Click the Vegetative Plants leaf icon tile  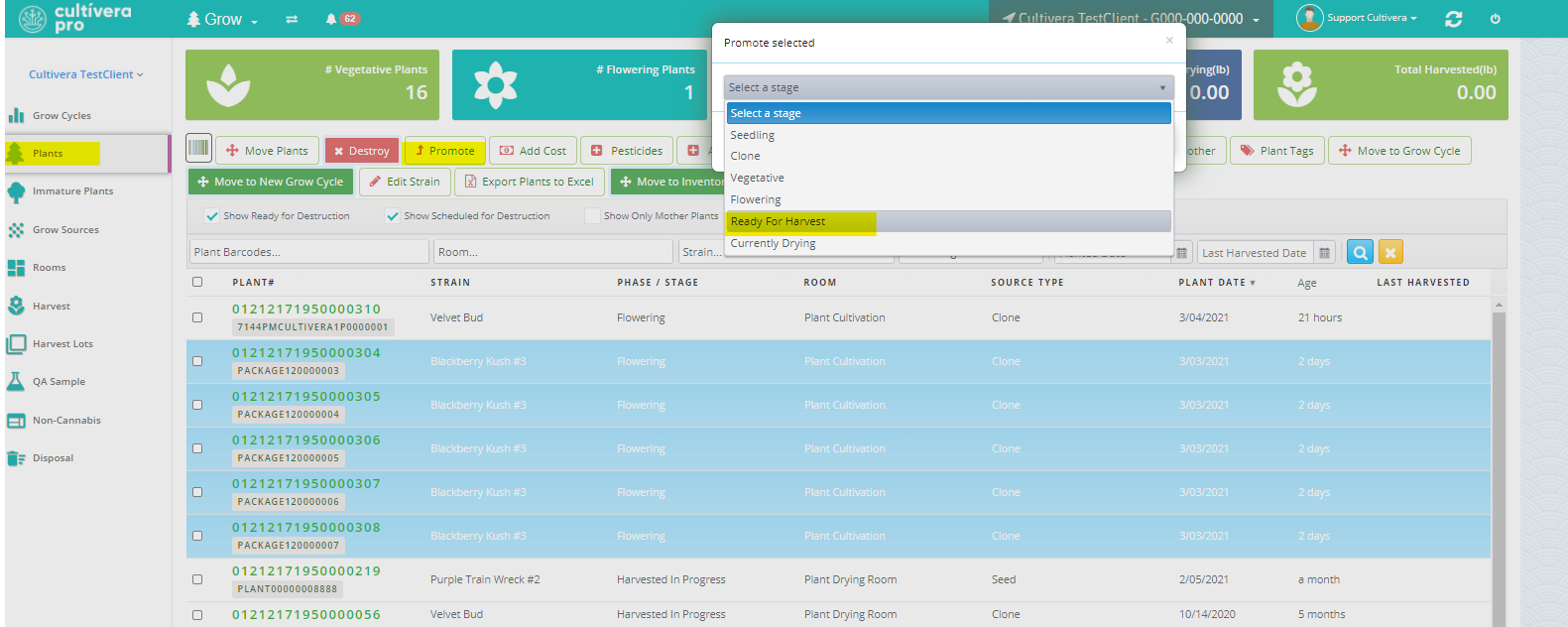point(228,85)
